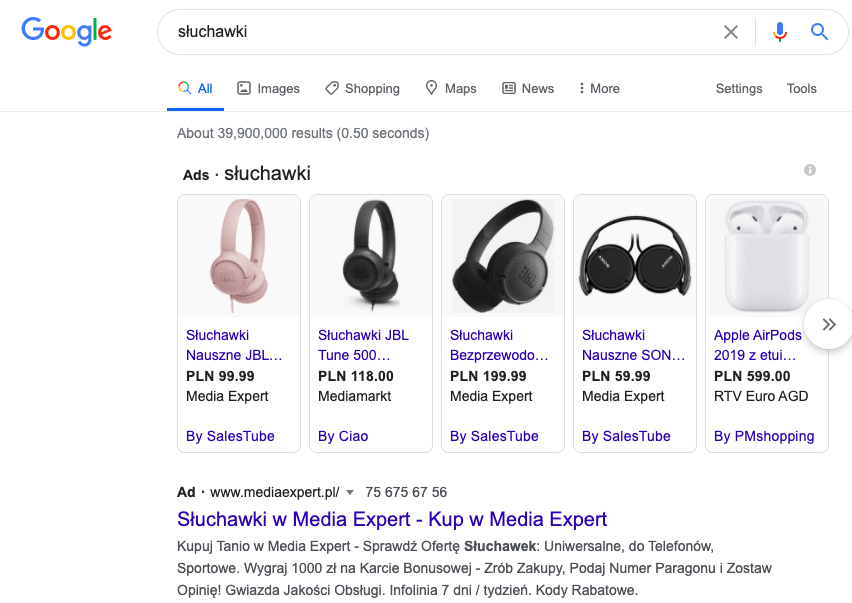This screenshot has height=603, width=852.
Task: Open Settings in the search bar
Action: tap(739, 89)
